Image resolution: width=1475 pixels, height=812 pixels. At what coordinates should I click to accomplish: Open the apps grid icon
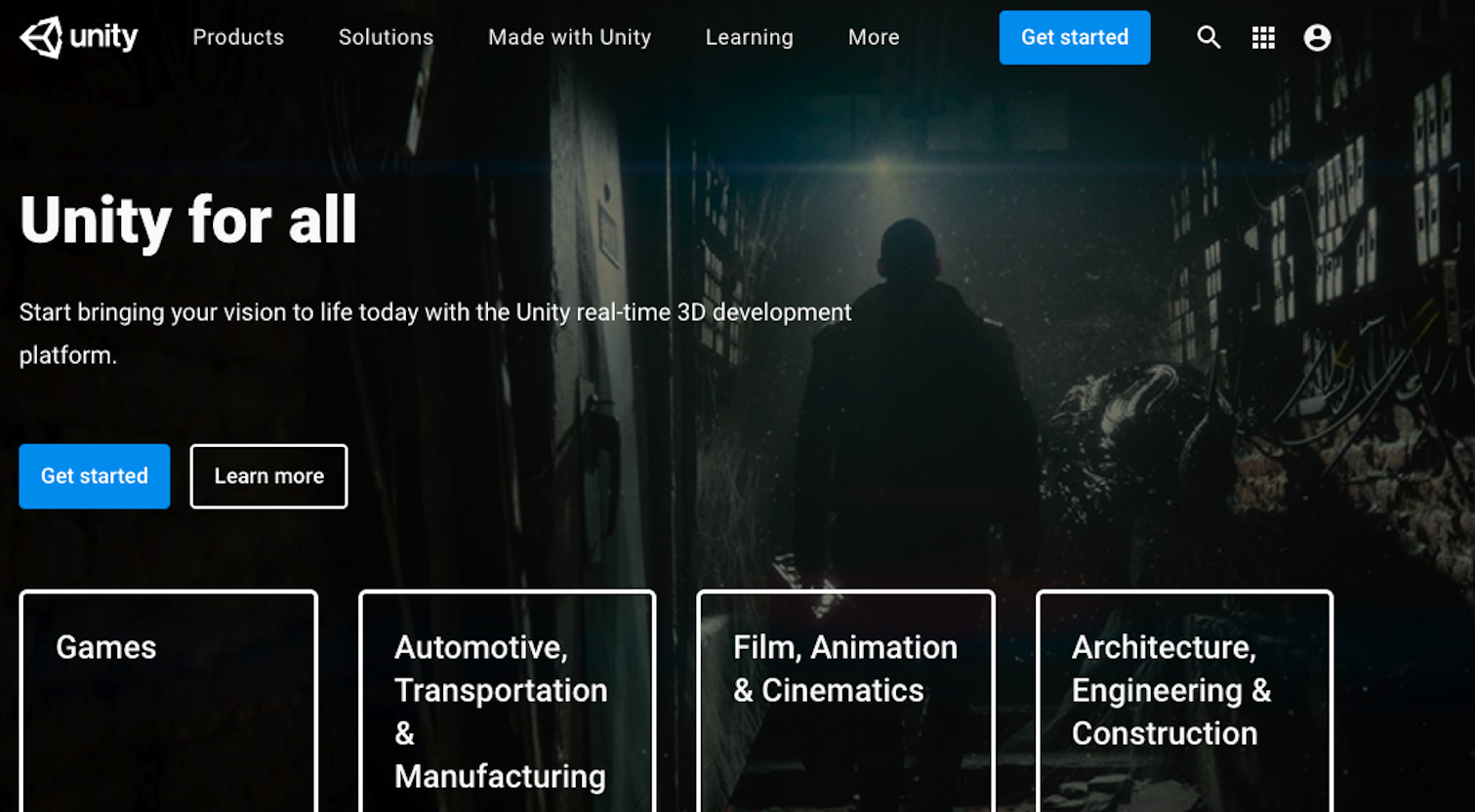coord(1263,37)
